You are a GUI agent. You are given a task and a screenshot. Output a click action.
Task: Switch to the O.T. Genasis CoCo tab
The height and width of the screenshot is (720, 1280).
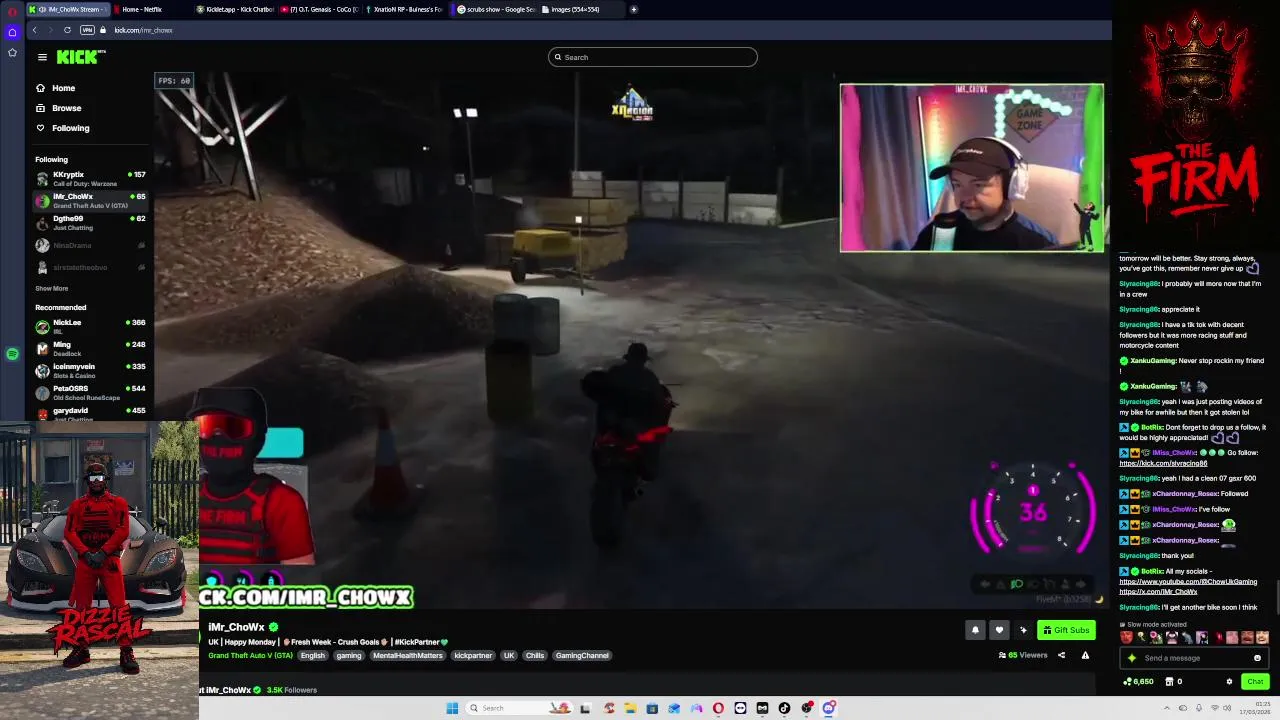click(318, 9)
